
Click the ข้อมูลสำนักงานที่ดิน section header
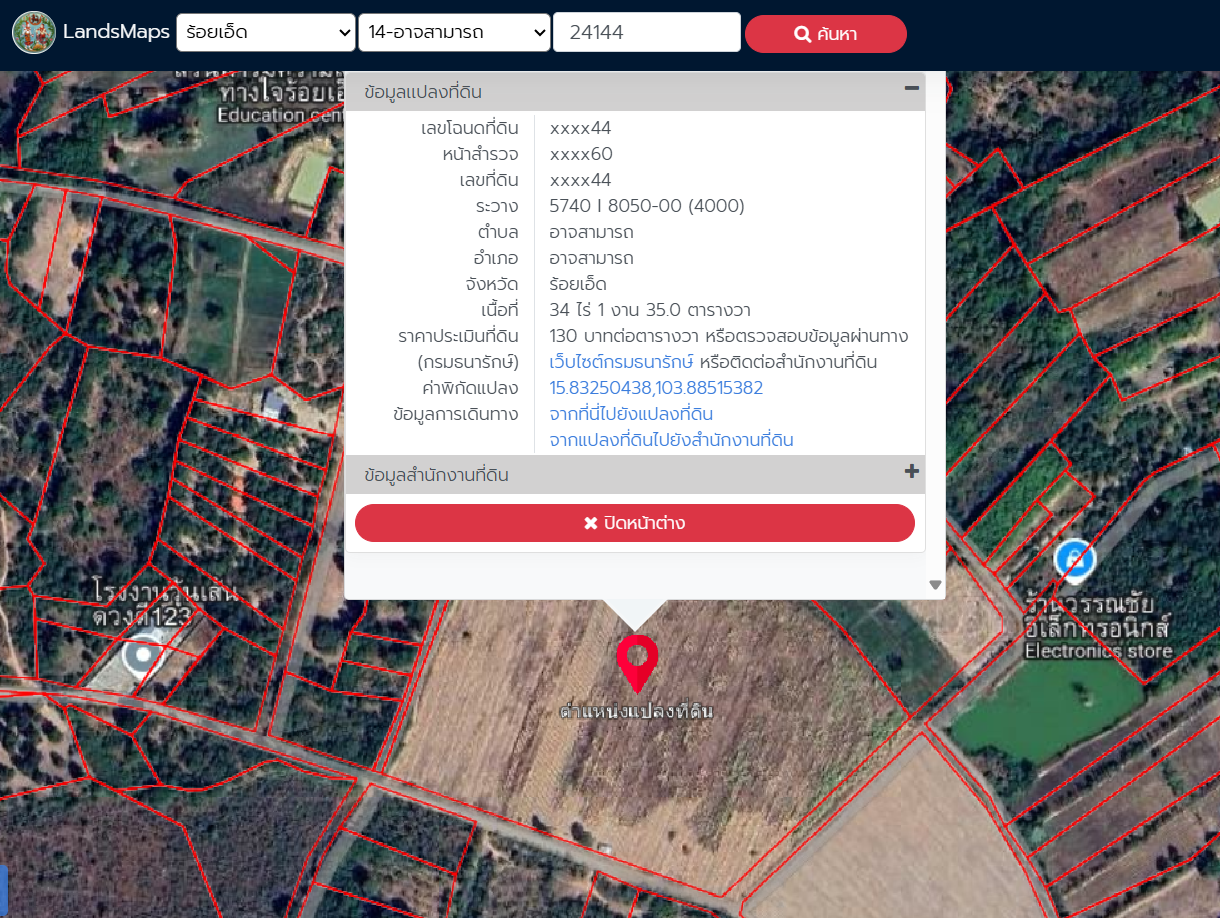pos(436,475)
